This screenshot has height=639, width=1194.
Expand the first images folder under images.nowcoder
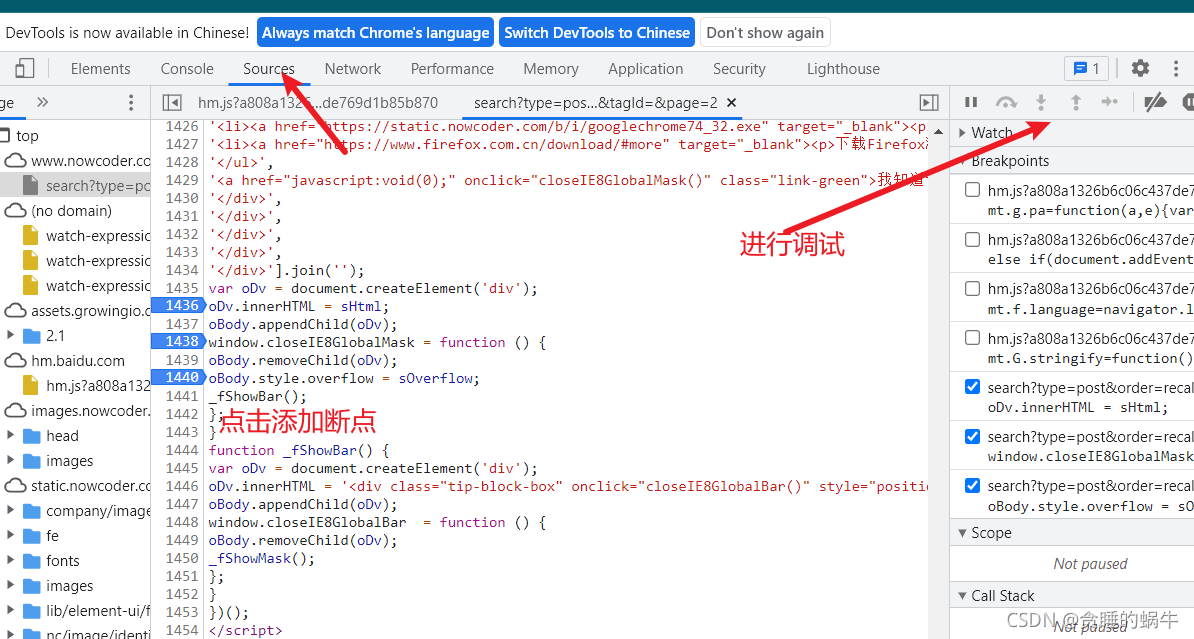click(11, 461)
